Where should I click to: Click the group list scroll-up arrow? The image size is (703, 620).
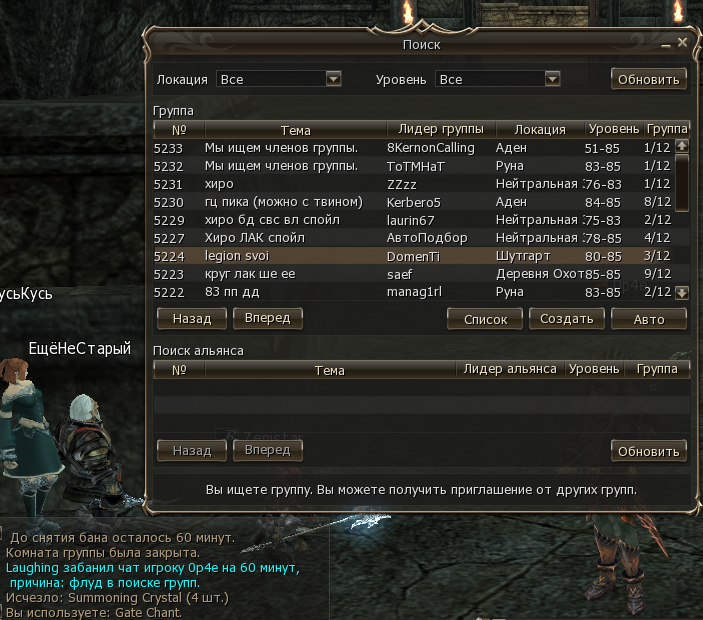tap(682, 146)
